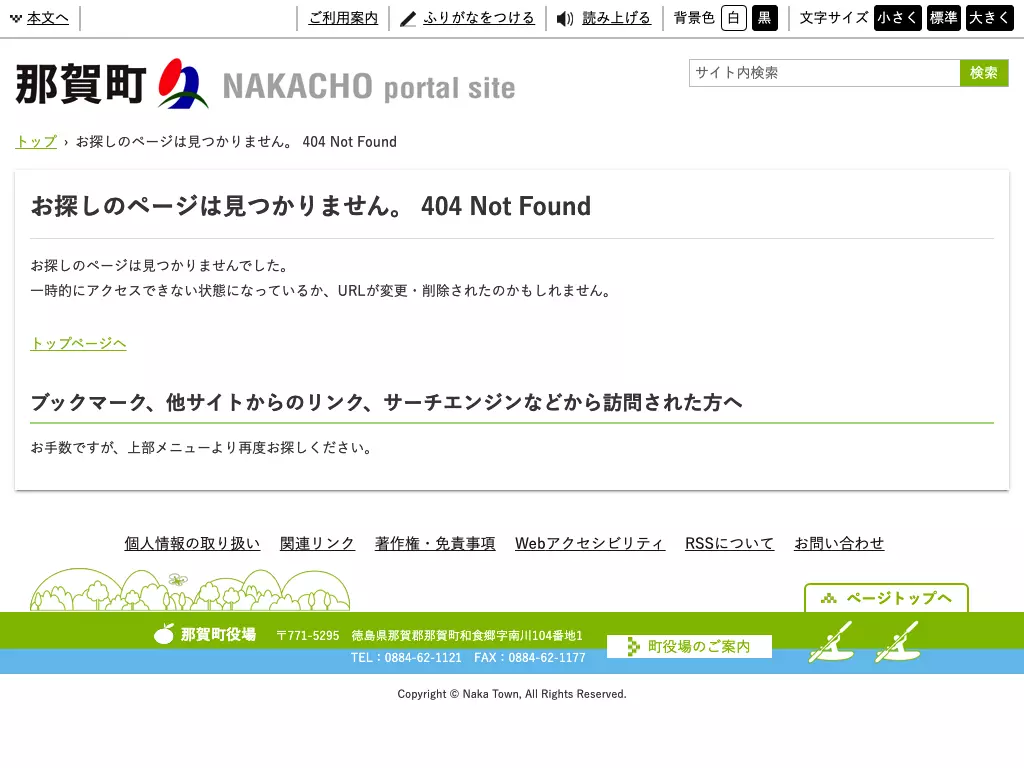
Task: Open 町役場のご案内 town office guide
Action: click(x=690, y=647)
